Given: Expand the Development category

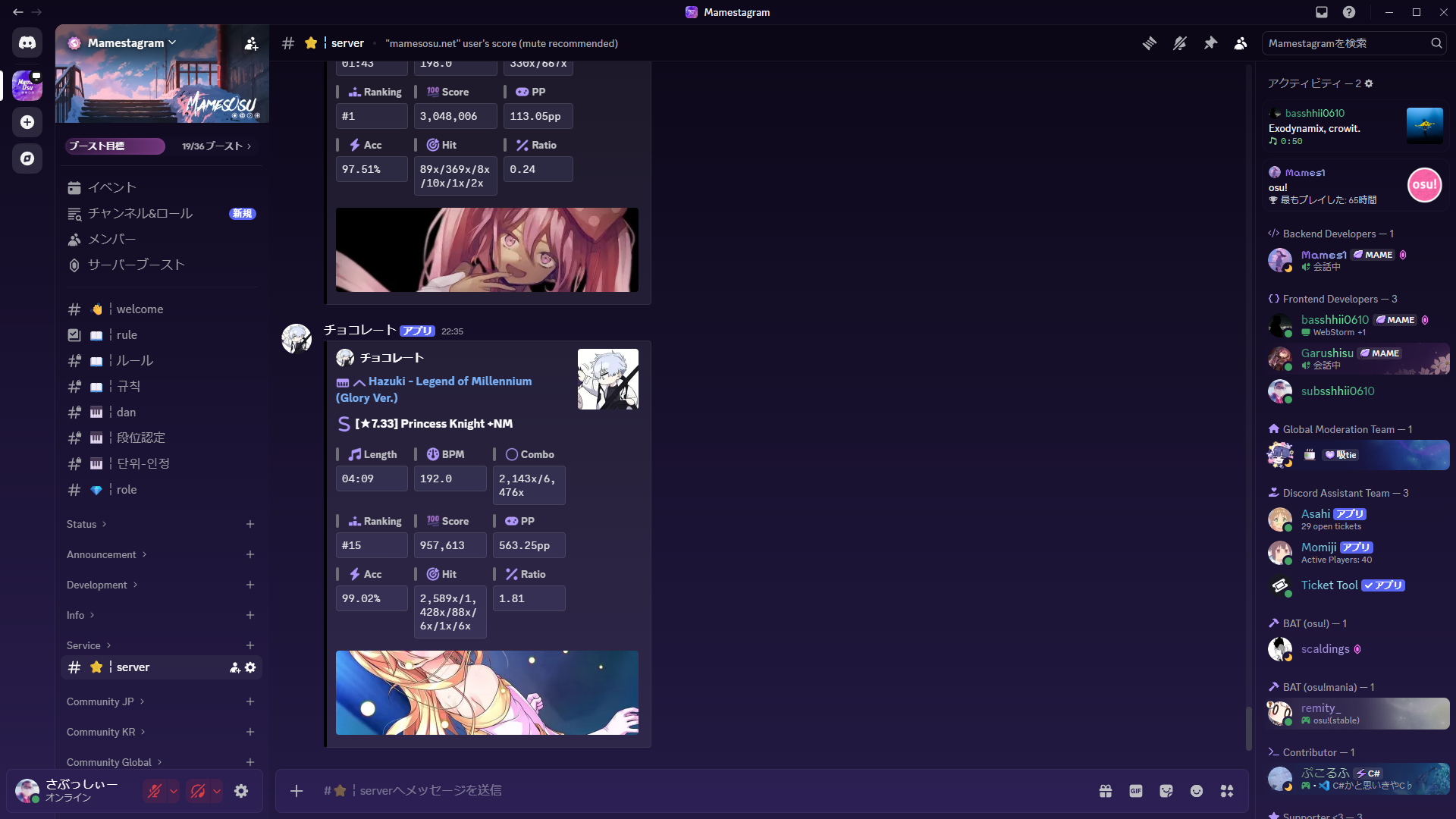Looking at the screenshot, I should [x=102, y=585].
